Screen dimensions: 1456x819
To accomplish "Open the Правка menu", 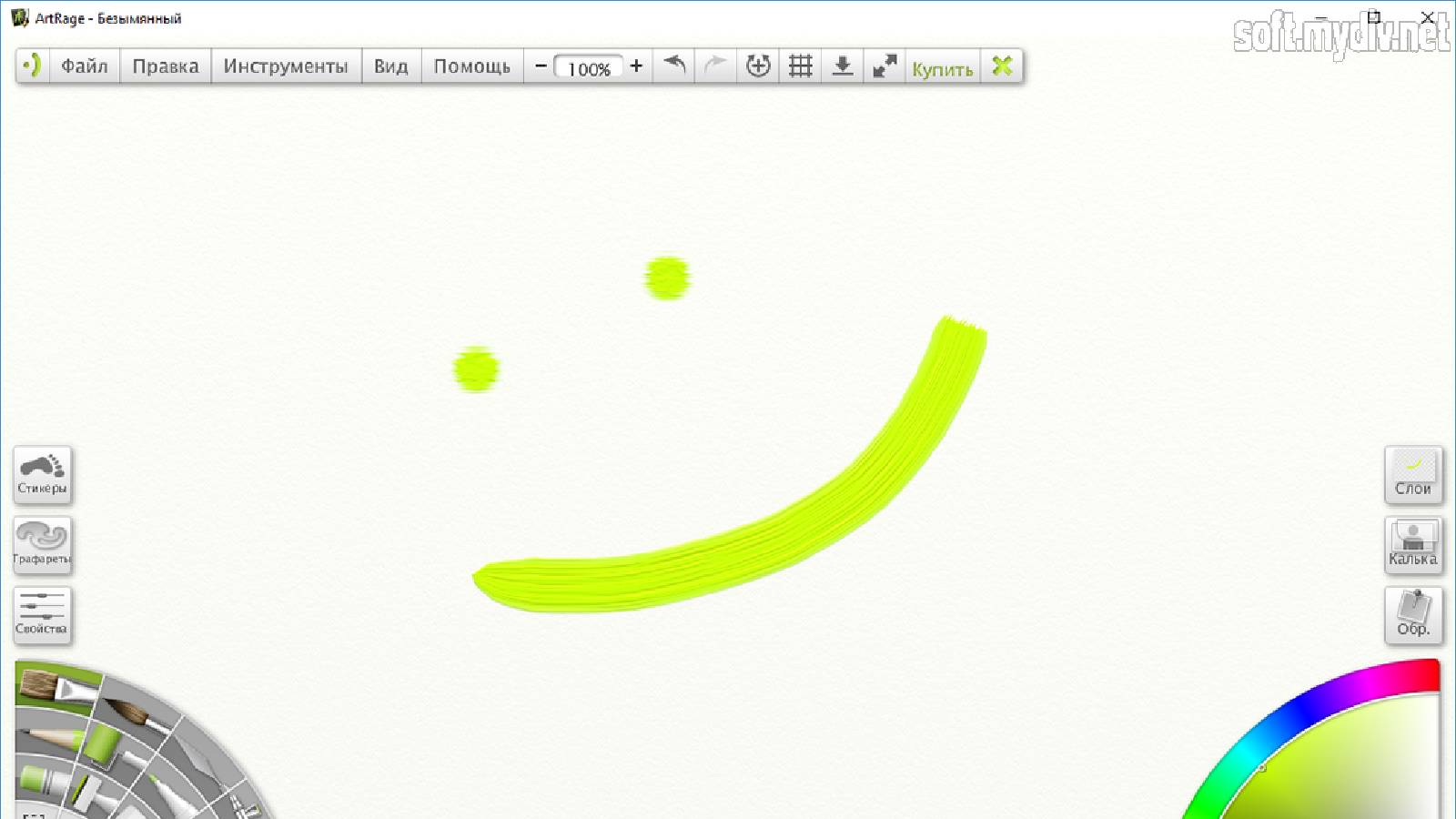I will pos(166,66).
